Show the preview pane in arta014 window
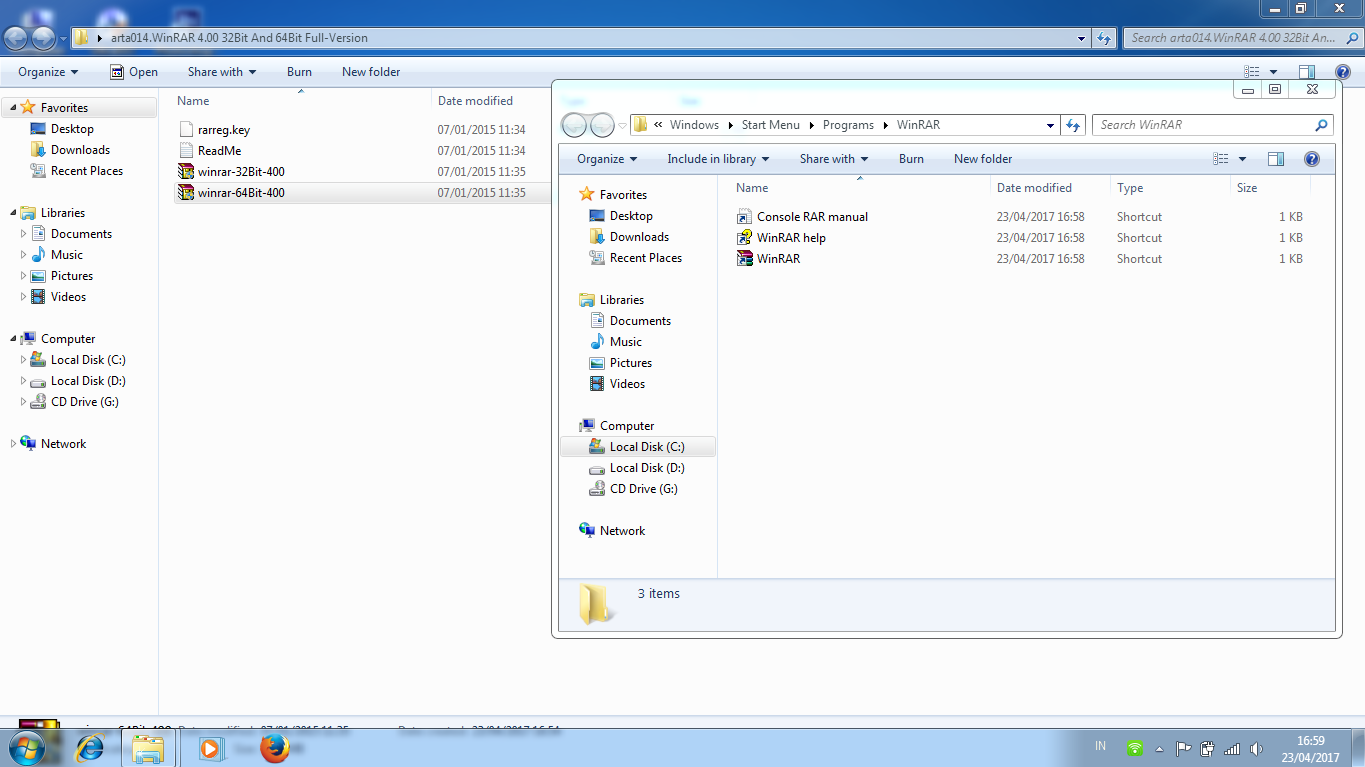This screenshot has width=1365, height=767. point(1307,72)
